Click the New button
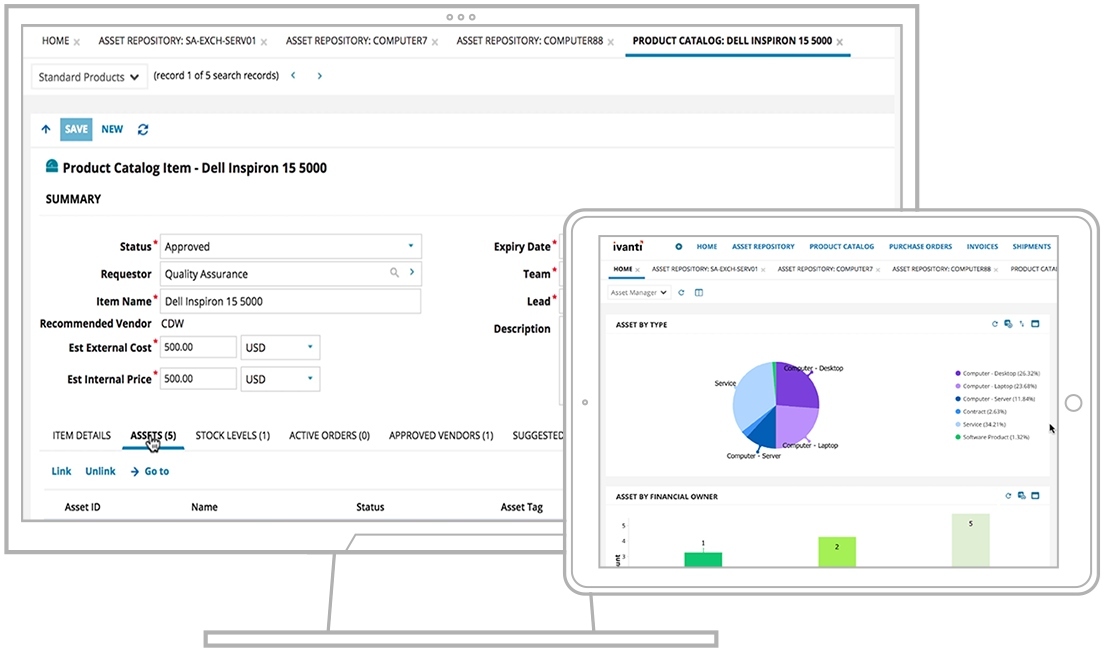This screenshot has height=652, width=1104. point(112,130)
